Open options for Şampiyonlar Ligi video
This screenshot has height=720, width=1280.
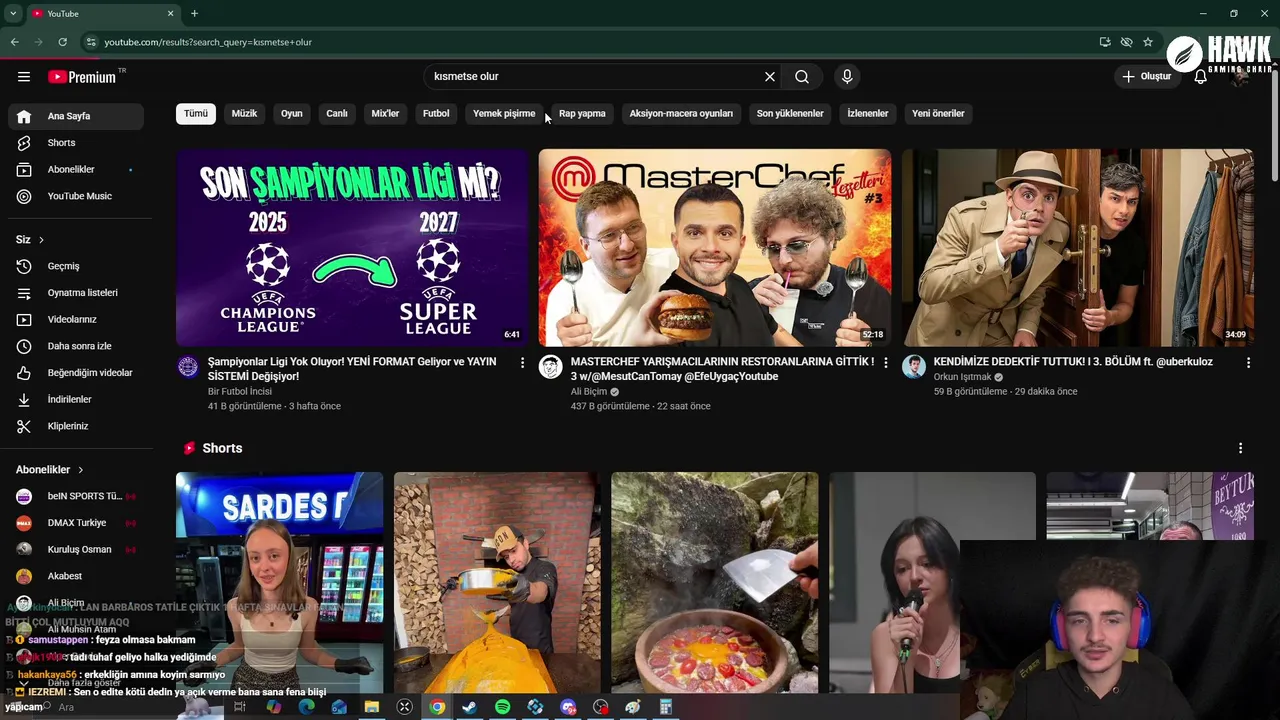point(522,363)
